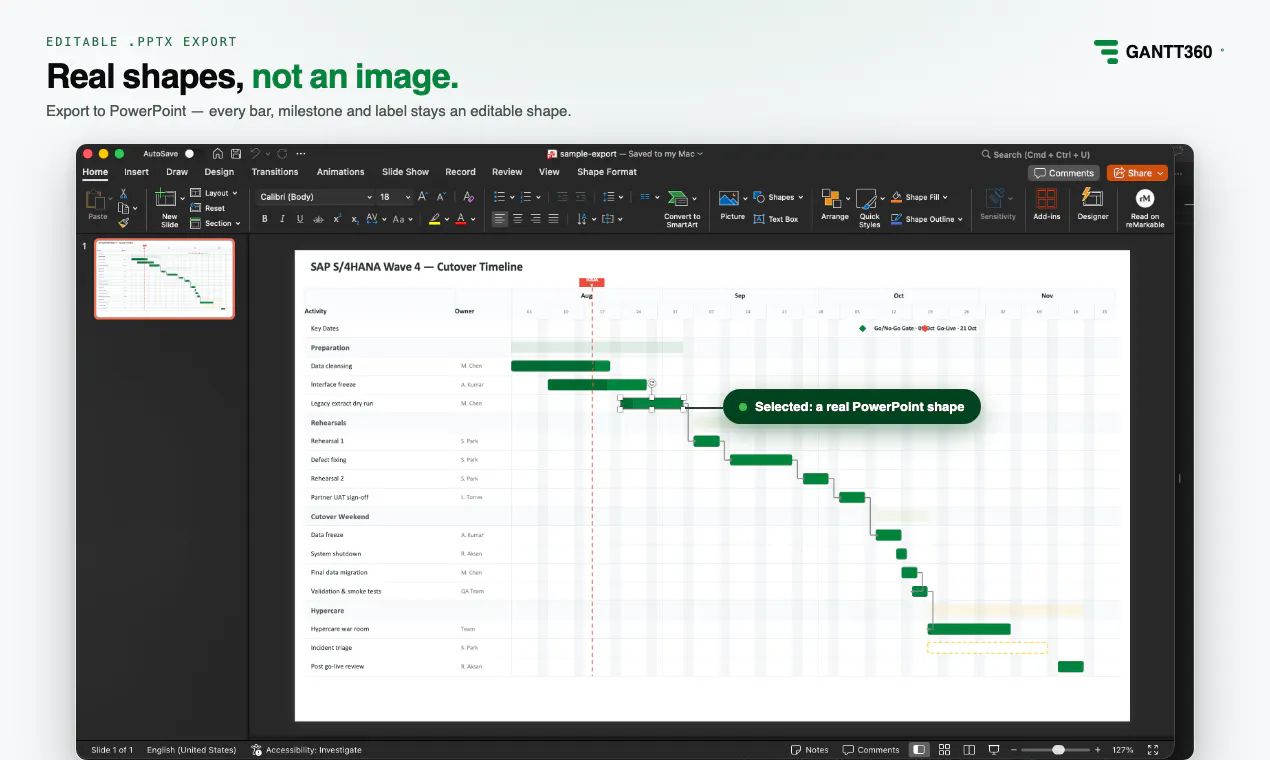Viewport: 1270px width, 760px height.
Task: Open the Insert ribbon tab
Action: 136,172
